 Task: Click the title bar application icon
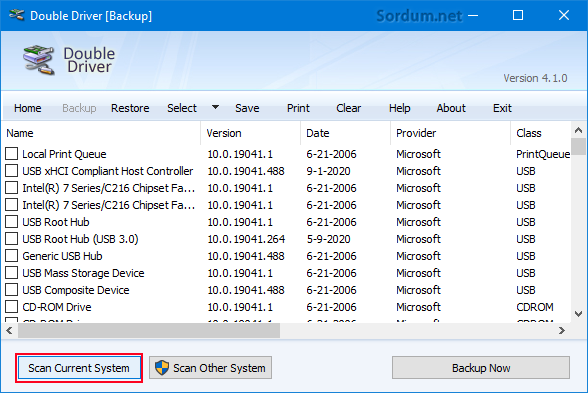(16, 15)
